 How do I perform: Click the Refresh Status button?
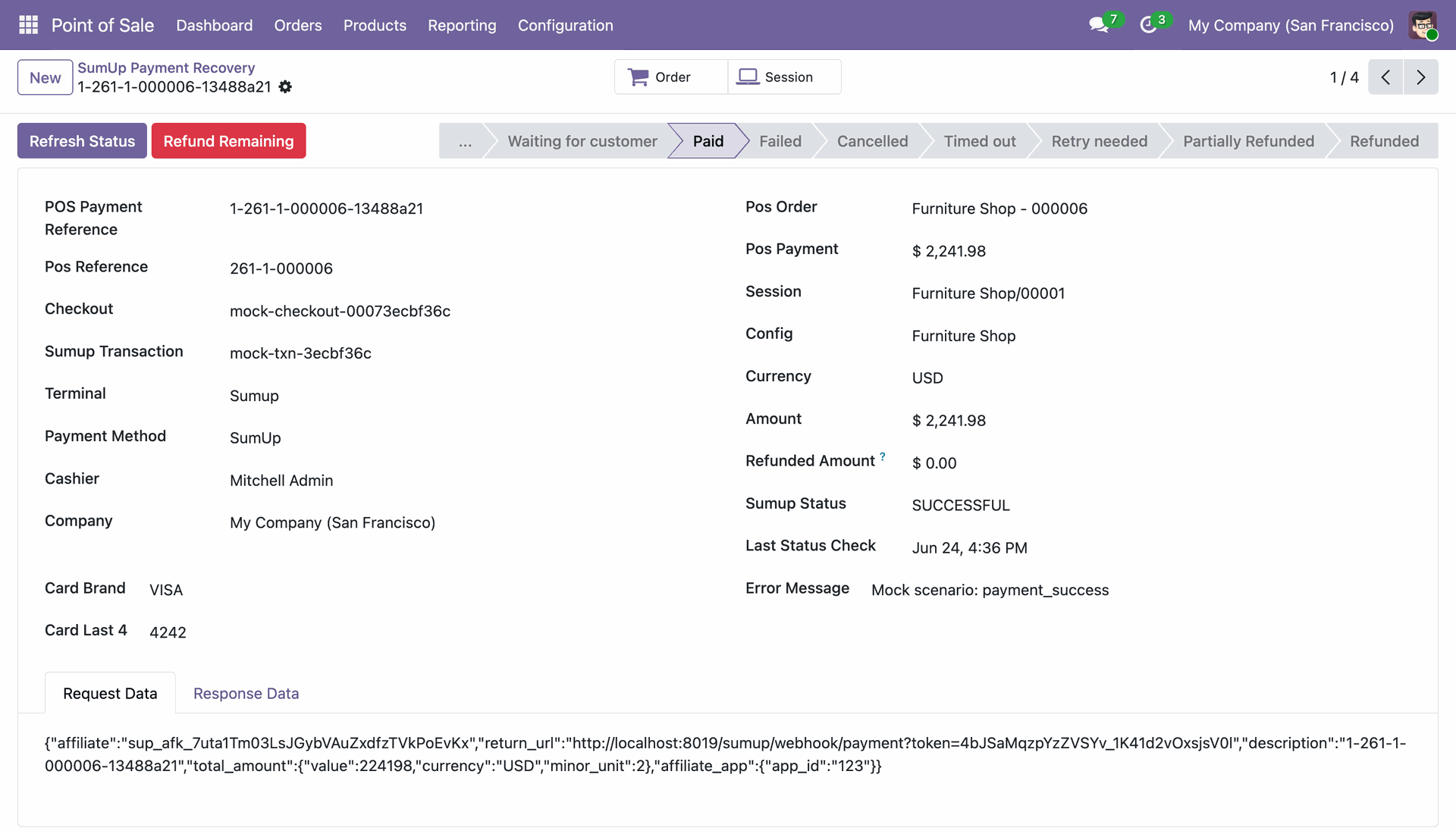(82, 141)
